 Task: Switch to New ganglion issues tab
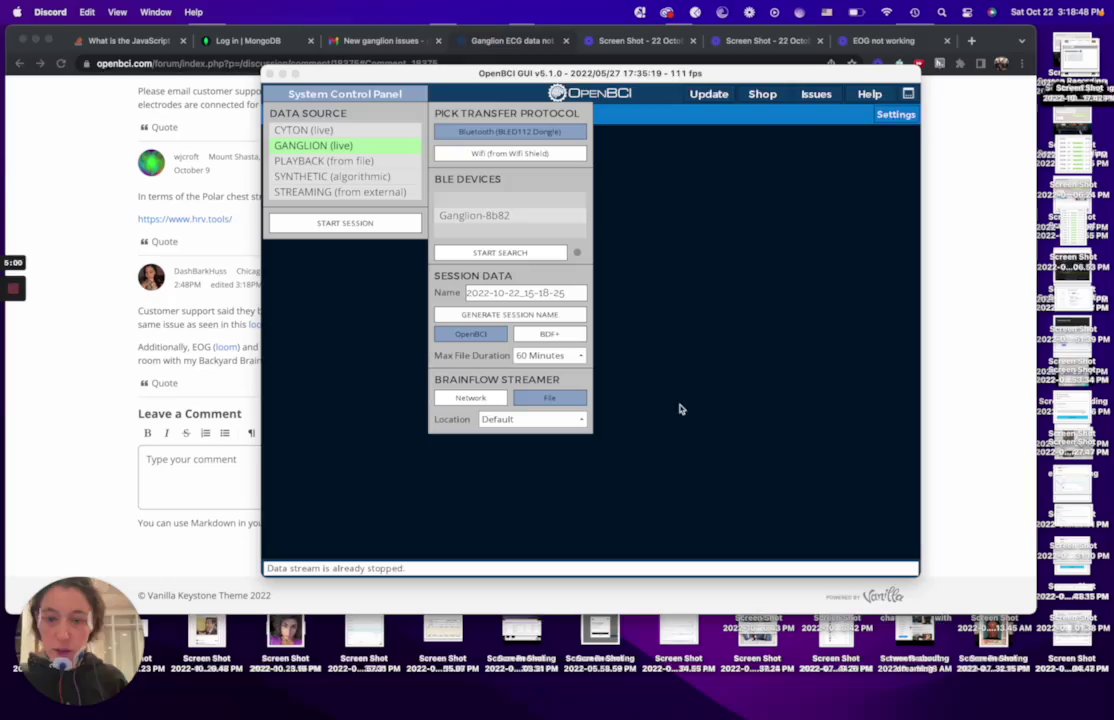384,41
